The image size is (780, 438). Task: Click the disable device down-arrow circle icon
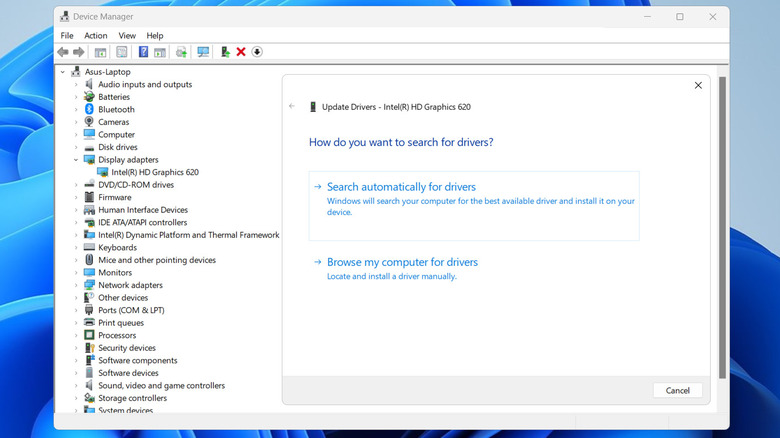click(257, 52)
